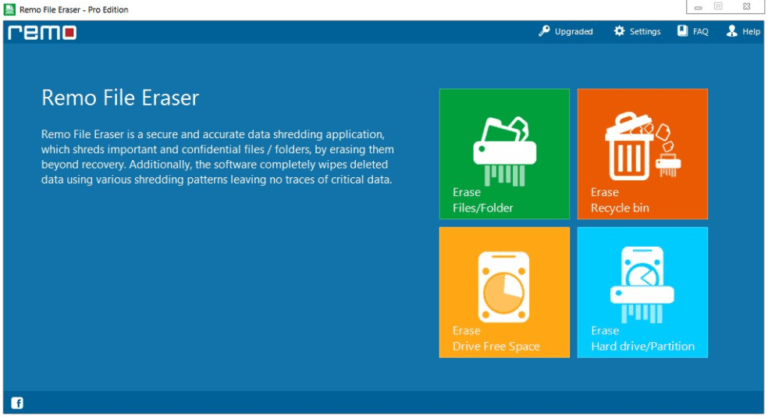Click the Remo File Eraser title bar icon
768x417 pixels.
(9, 9)
